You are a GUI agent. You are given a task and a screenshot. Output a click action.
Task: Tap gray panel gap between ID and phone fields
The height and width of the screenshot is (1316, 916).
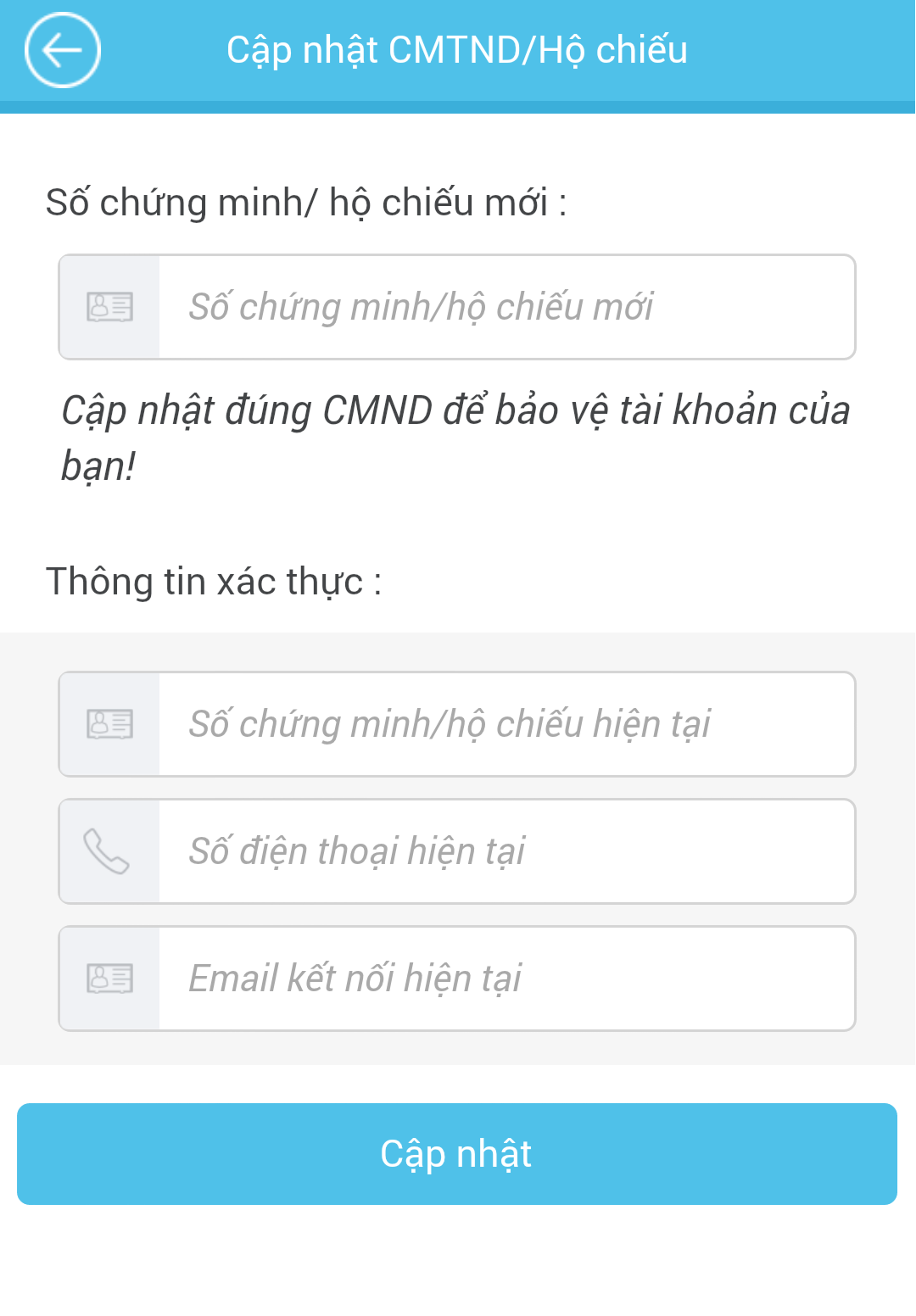[x=458, y=788]
